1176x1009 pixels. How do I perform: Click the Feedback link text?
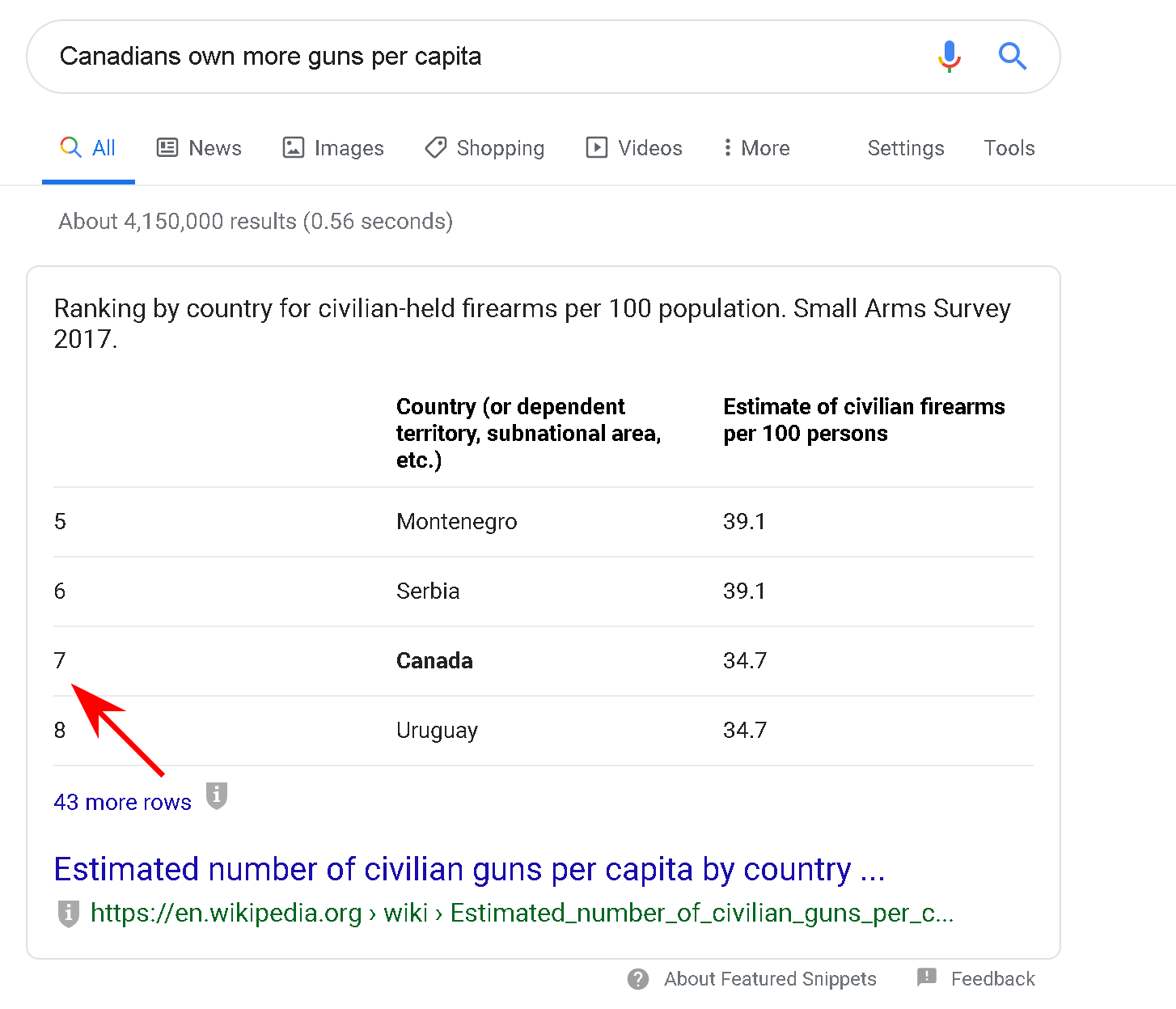(x=992, y=979)
